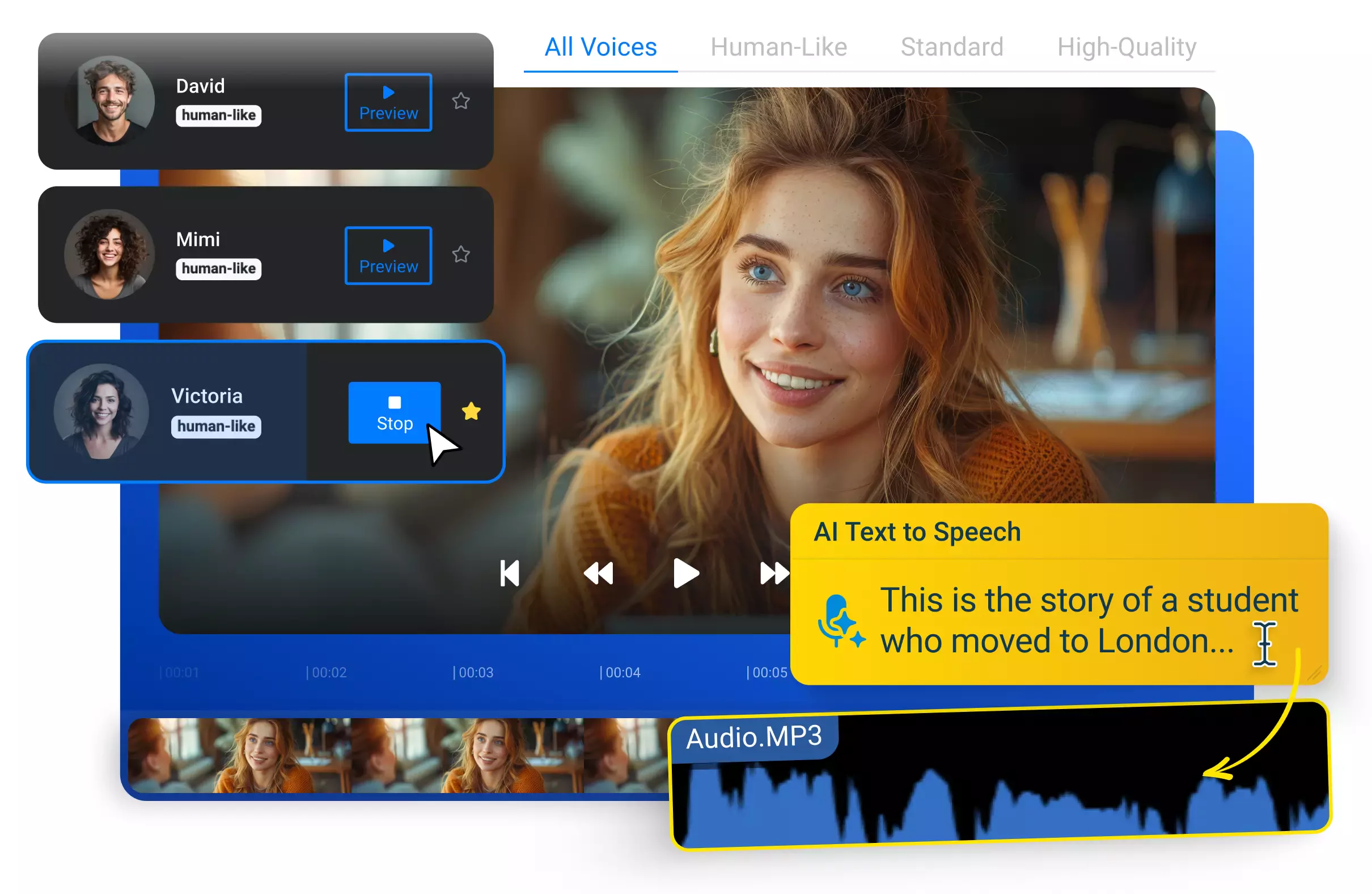Click the AI microphone sparkle icon
Screen dimensions: 1372x894
pyautogui.click(x=841, y=622)
